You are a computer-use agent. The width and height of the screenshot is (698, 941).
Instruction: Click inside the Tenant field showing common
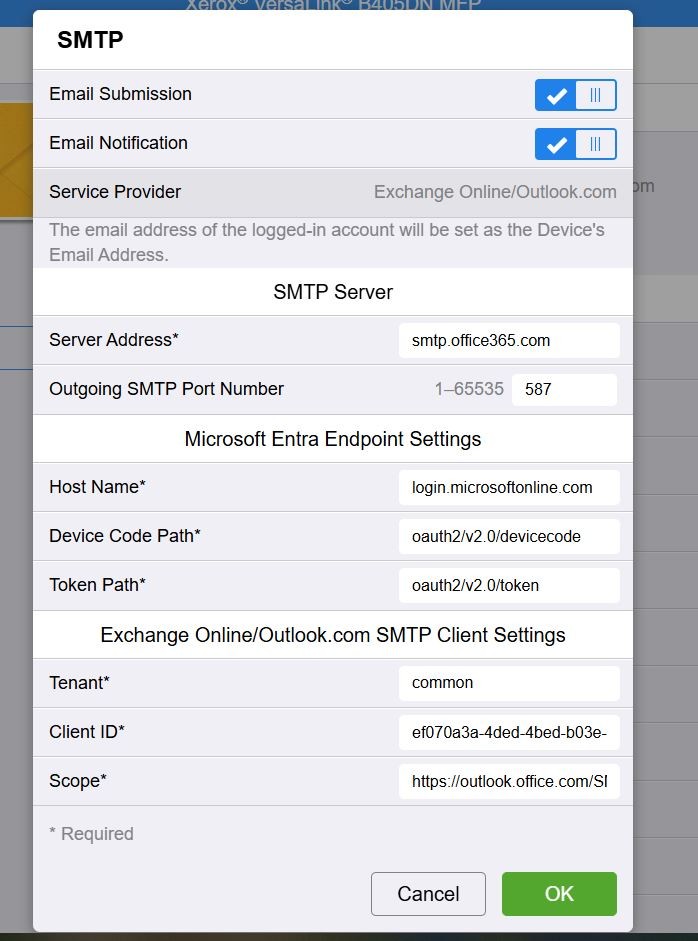pos(508,683)
